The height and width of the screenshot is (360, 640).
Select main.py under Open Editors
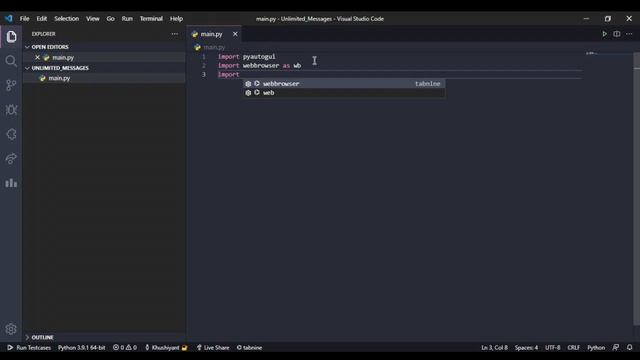pyautogui.click(x=63, y=58)
